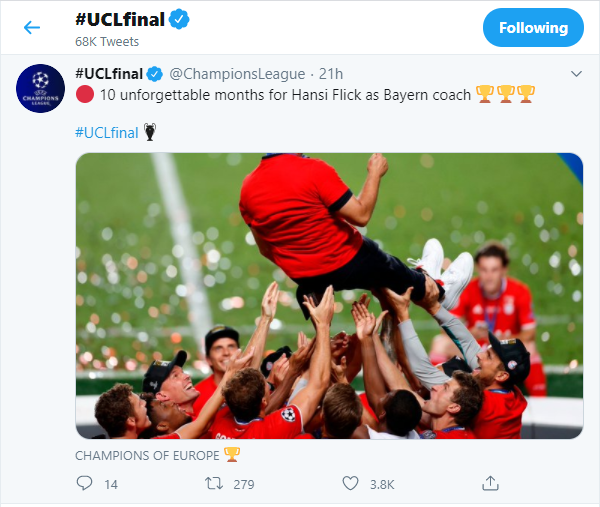Click verified badge beside header #UCLfinal
600x507 pixels.
tap(179, 19)
